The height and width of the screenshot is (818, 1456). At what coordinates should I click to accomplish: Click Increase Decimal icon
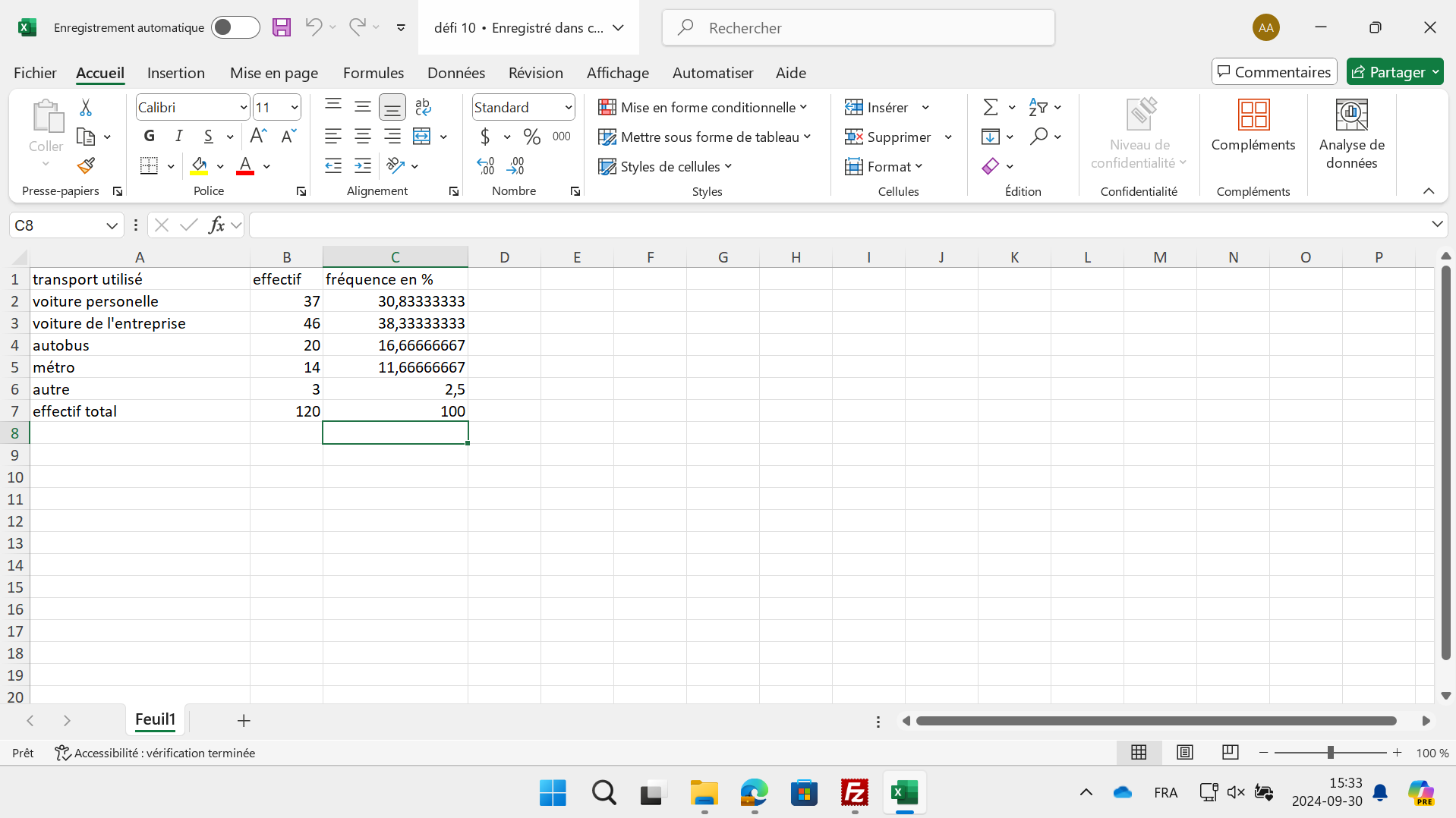point(486,165)
